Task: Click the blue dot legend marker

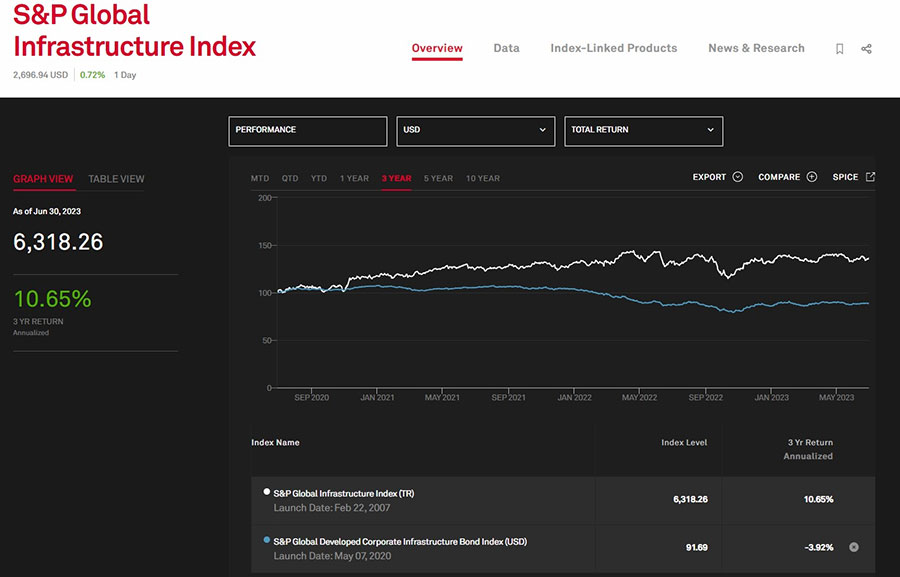Action: (266, 540)
